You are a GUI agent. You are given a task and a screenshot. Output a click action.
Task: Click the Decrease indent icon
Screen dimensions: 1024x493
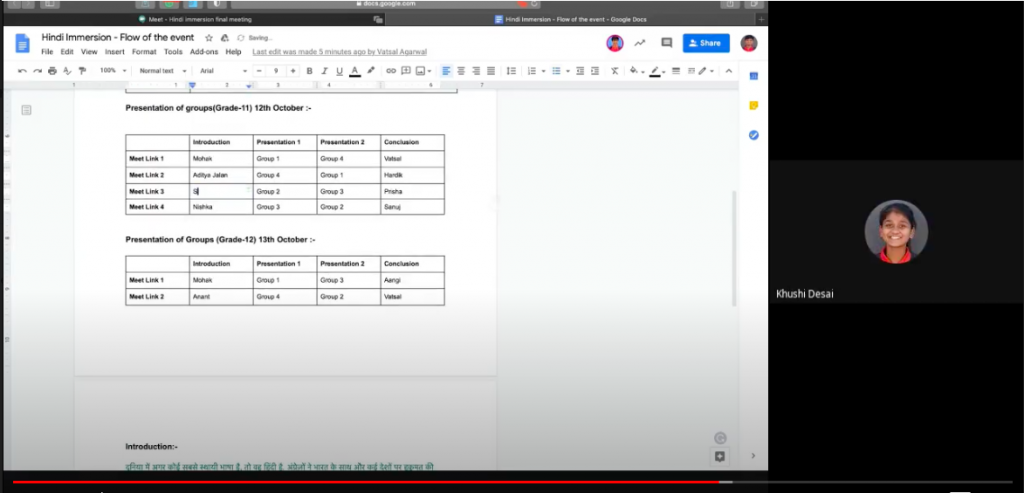point(580,71)
